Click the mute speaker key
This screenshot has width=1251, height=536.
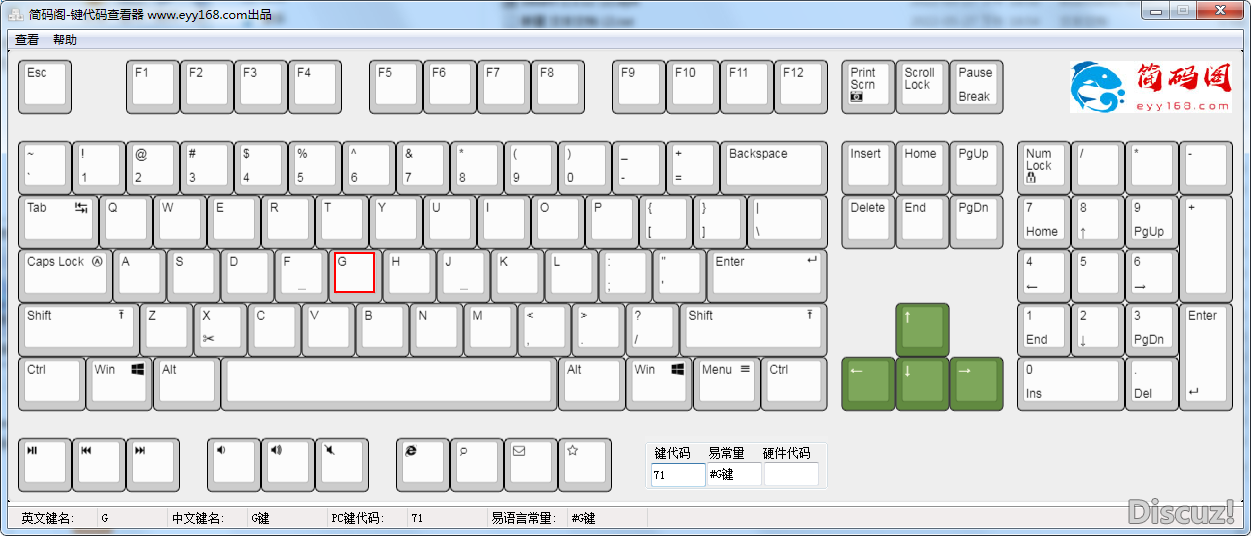tap(341, 464)
